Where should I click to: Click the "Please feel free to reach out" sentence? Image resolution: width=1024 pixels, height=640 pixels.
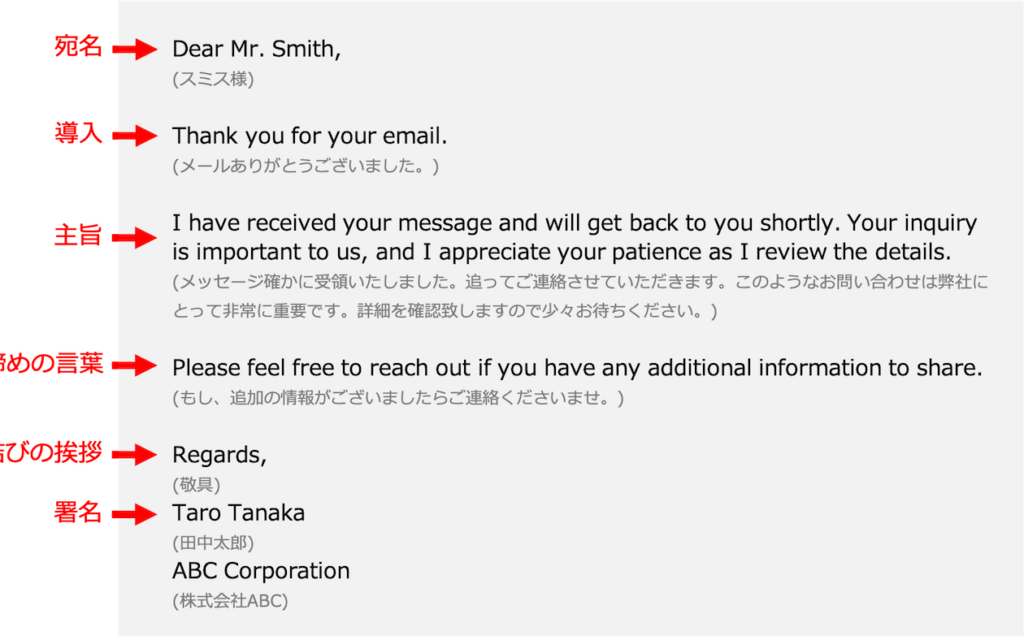[577, 367]
